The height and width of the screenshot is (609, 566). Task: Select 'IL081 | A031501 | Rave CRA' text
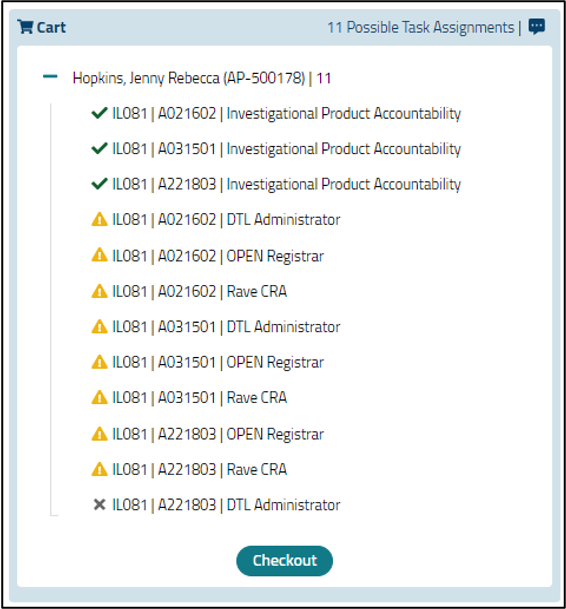[x=200, y=398]
